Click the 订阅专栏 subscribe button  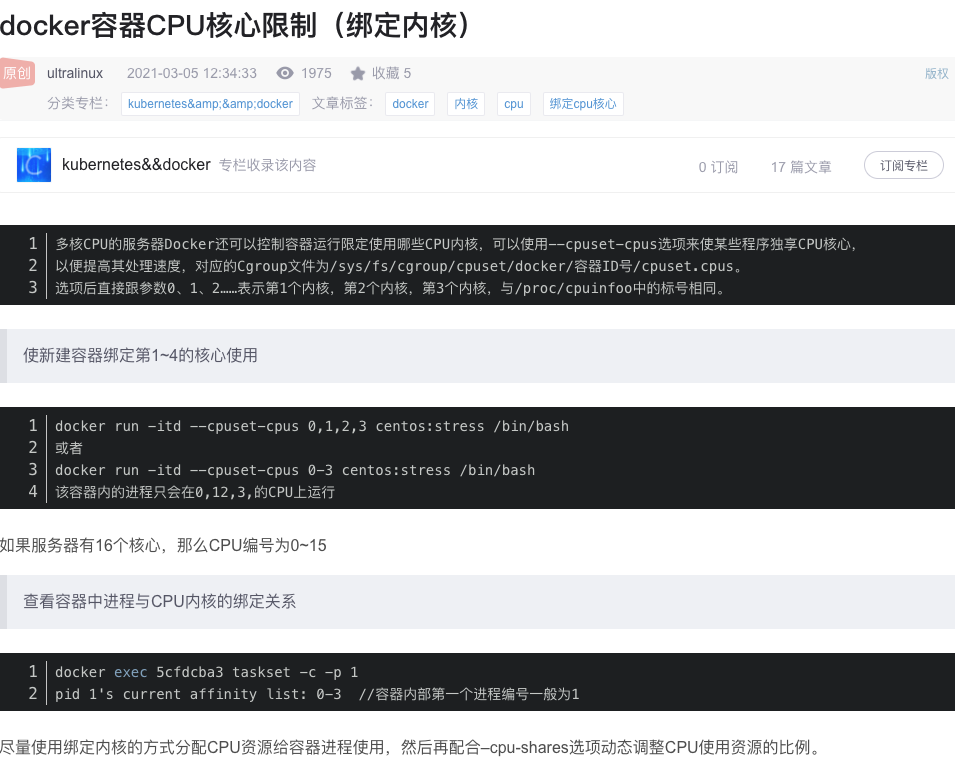coord(904,165)
